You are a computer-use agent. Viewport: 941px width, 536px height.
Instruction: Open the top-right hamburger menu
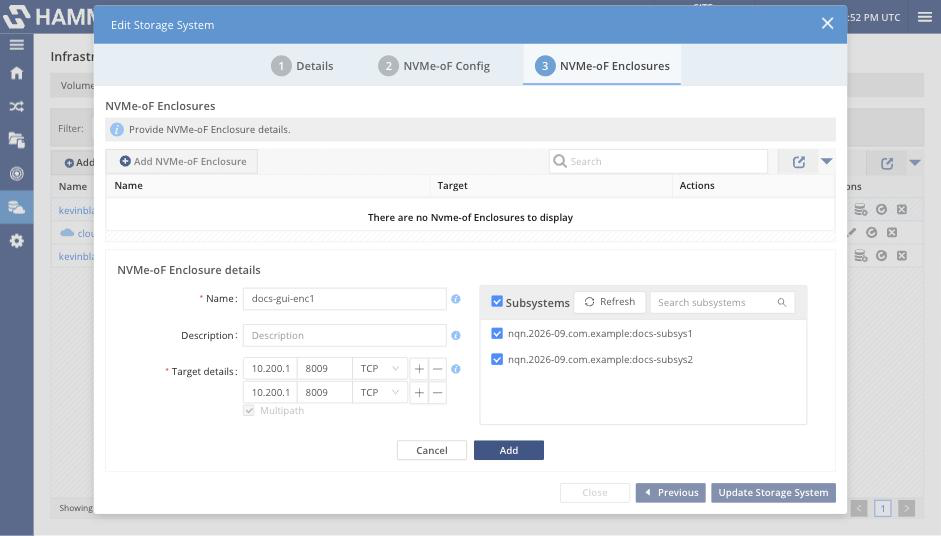[x=925, y=17]
